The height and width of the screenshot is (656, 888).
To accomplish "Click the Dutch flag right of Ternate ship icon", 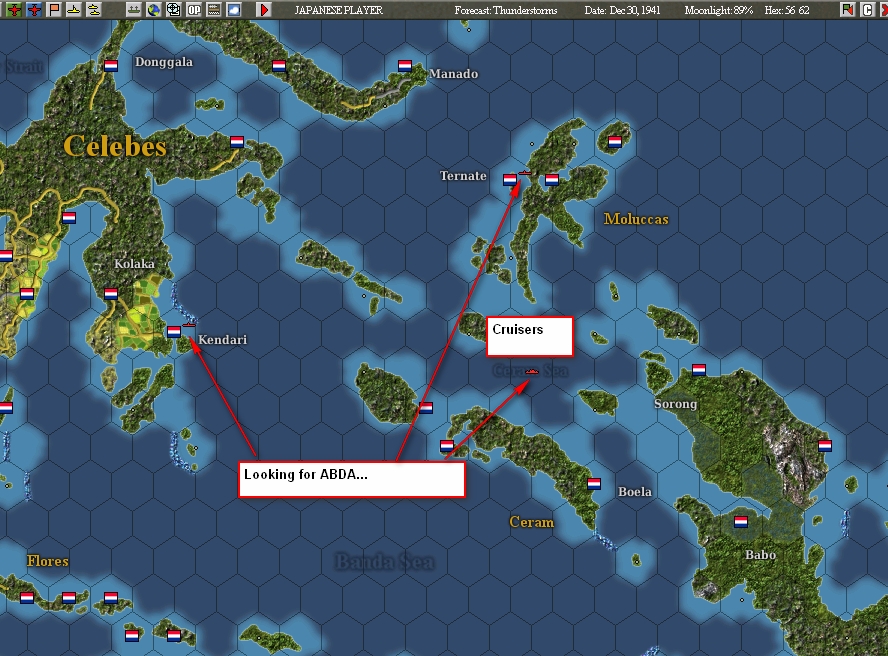I will [x=552, y=180].
